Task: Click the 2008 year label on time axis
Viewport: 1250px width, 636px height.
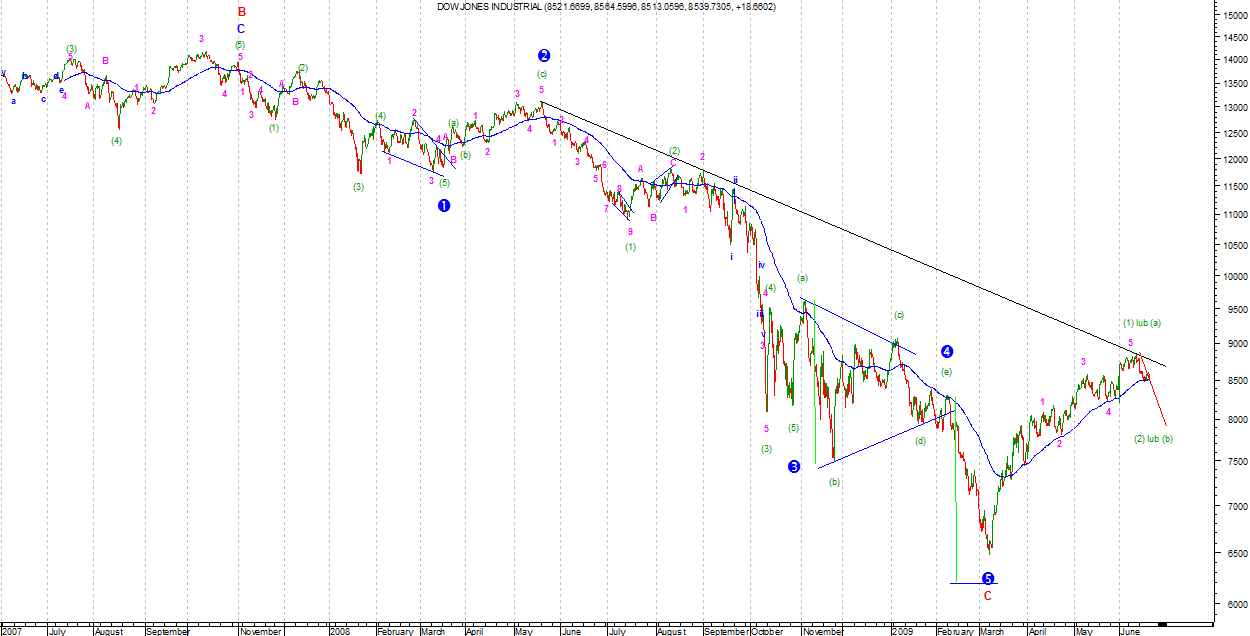Action: click(x=339, y=631)
